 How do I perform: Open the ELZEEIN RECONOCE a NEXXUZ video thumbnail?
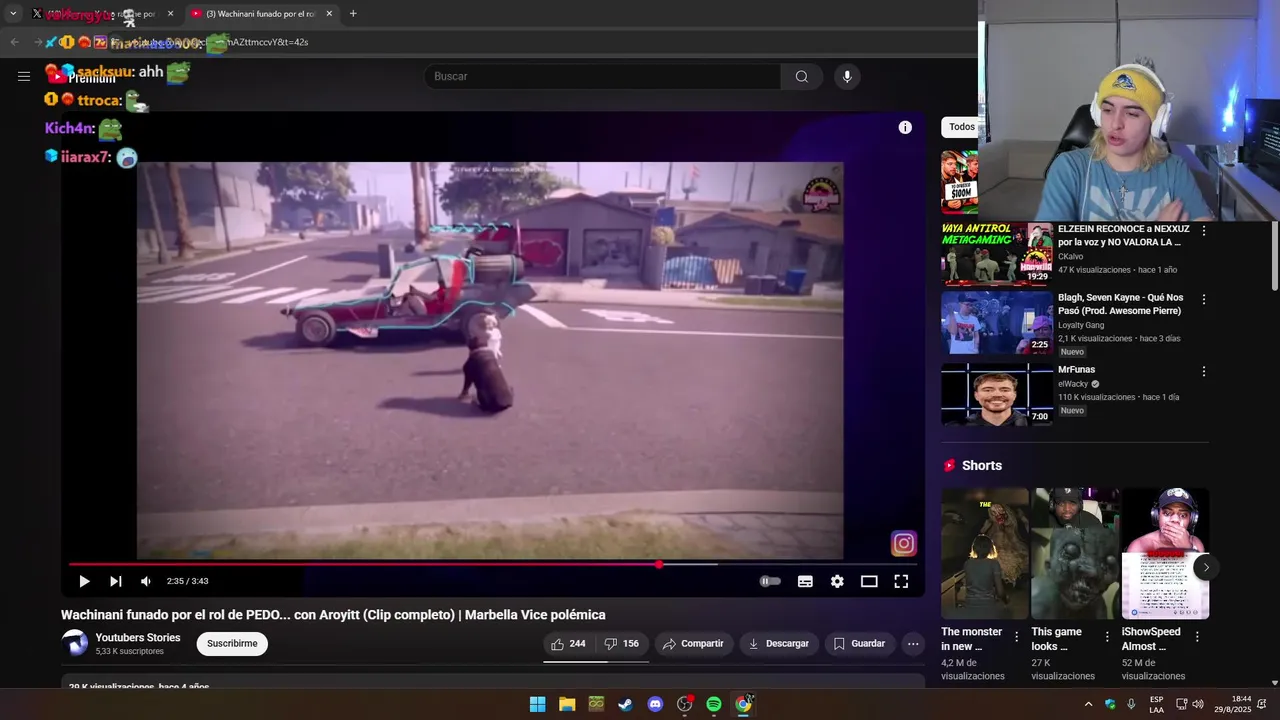[x=997, y=254]
